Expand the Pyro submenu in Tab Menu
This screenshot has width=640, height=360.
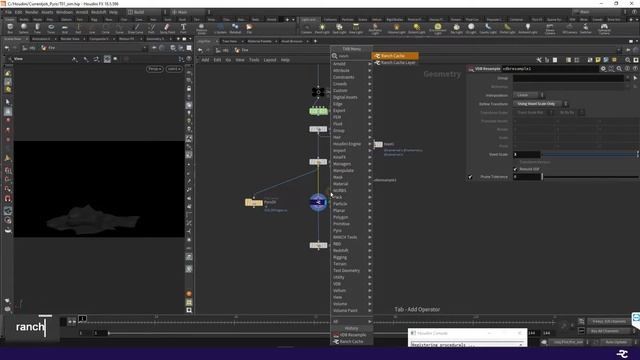[x=352, y=230]
